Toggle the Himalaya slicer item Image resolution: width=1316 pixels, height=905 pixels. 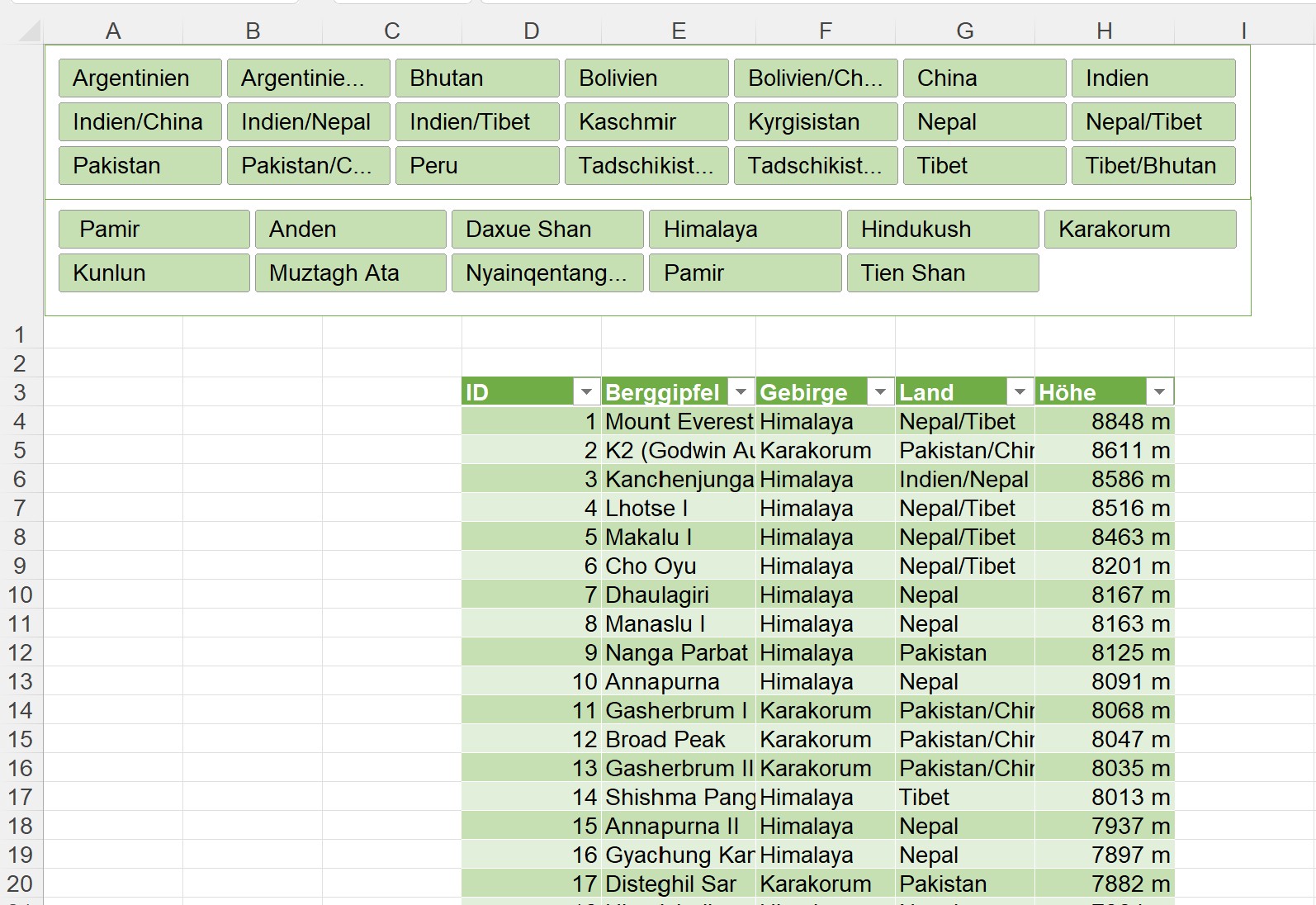tap(745, 230)
